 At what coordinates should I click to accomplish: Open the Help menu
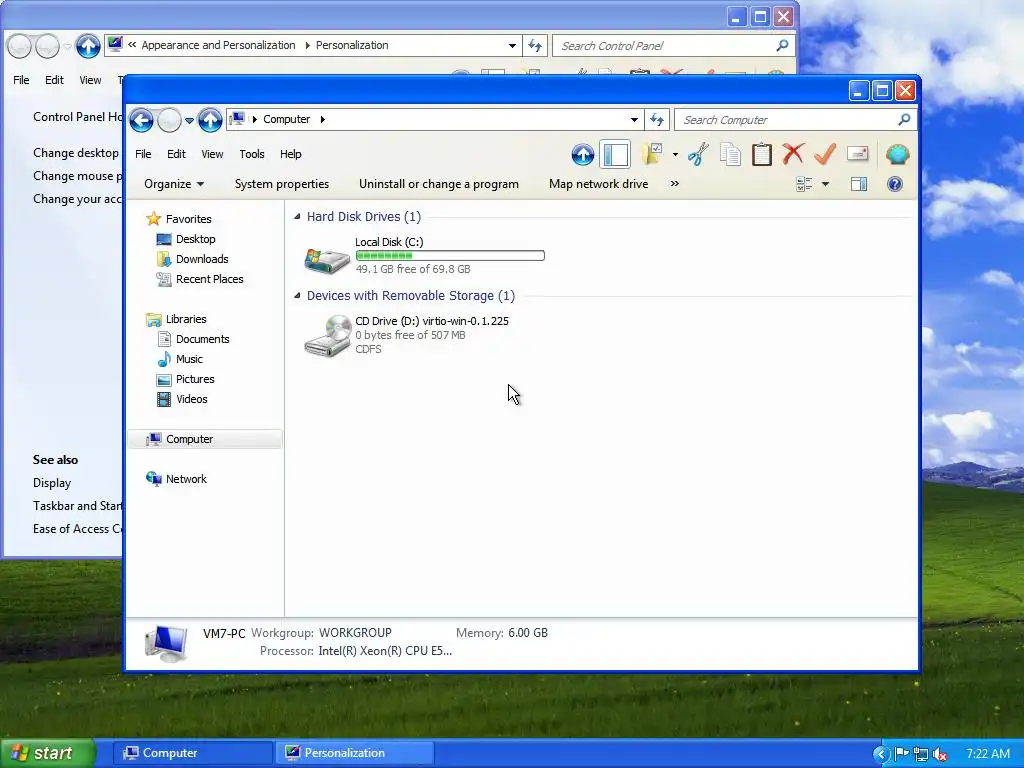coord(291,154)
